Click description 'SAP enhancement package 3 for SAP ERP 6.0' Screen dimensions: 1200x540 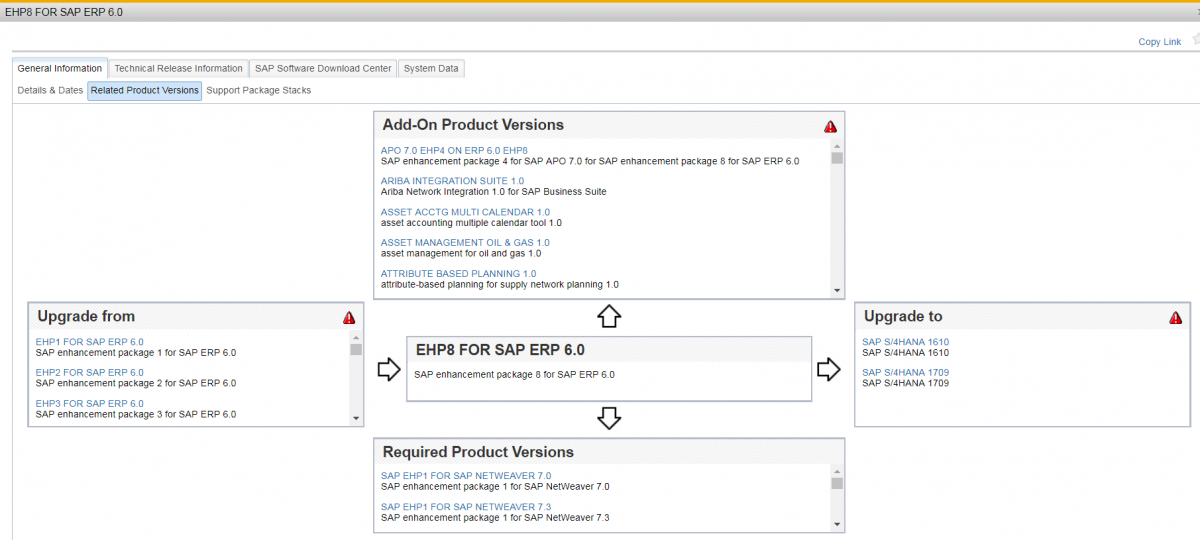[136, 414]
